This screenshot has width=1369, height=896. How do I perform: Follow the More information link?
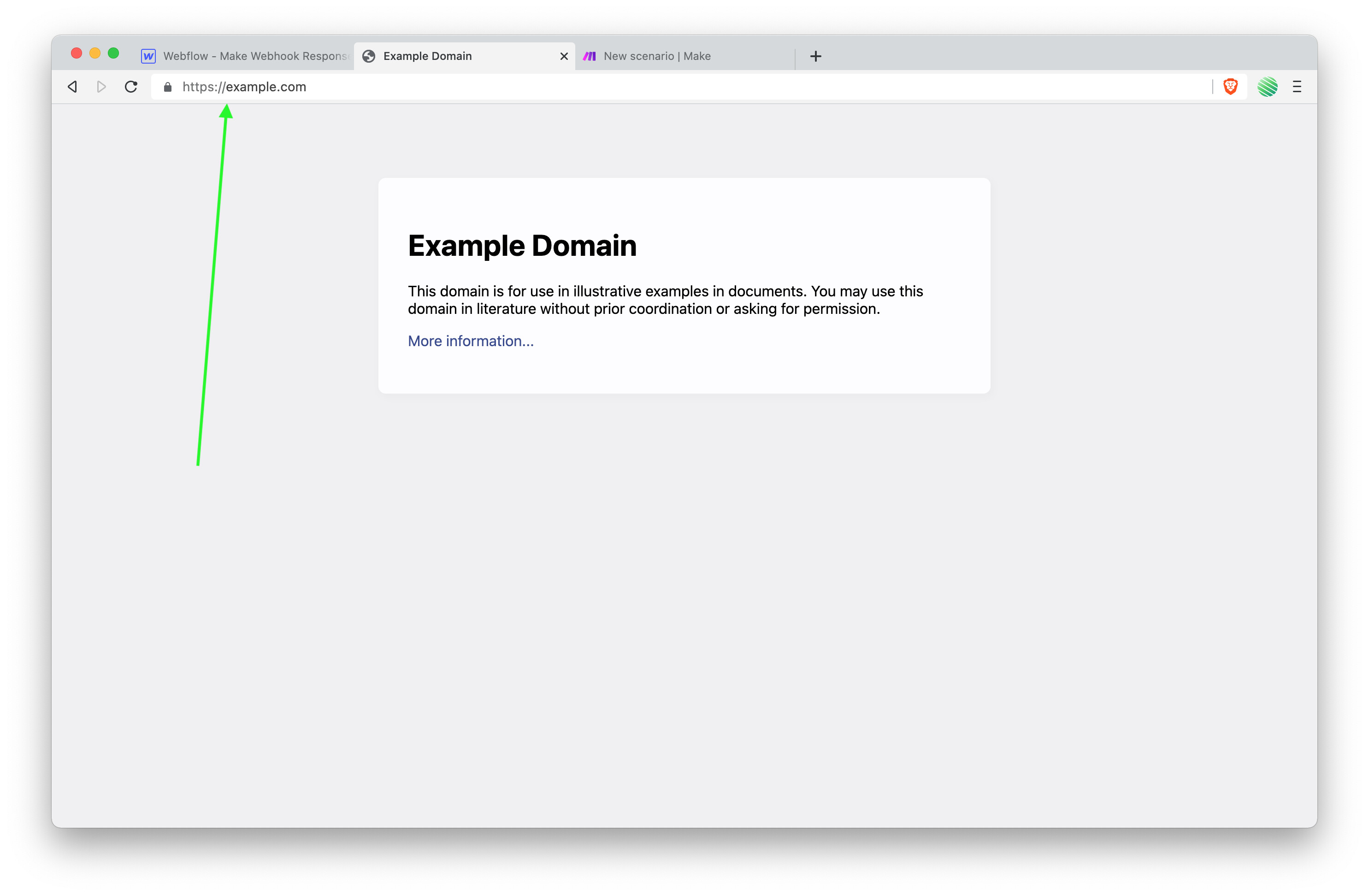click(471, 341)
